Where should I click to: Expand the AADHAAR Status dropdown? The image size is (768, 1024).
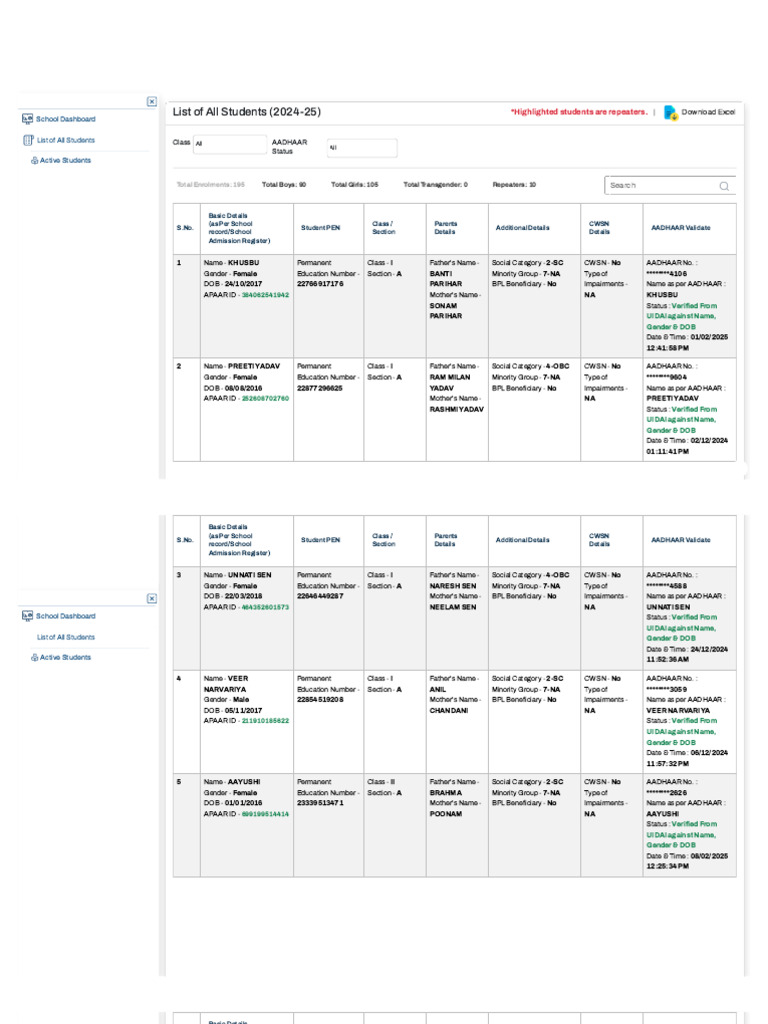pyautogui.click(x=361, y=148)
